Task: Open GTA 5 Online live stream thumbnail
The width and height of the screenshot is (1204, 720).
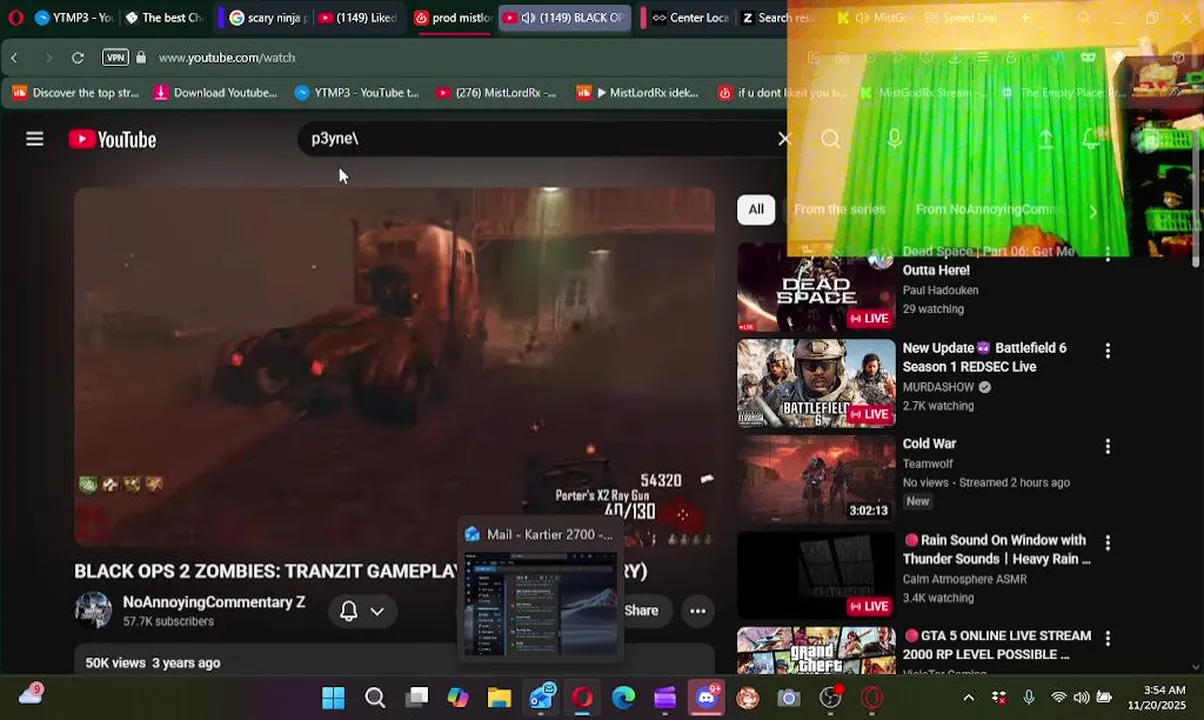Action: coord(816,650)
